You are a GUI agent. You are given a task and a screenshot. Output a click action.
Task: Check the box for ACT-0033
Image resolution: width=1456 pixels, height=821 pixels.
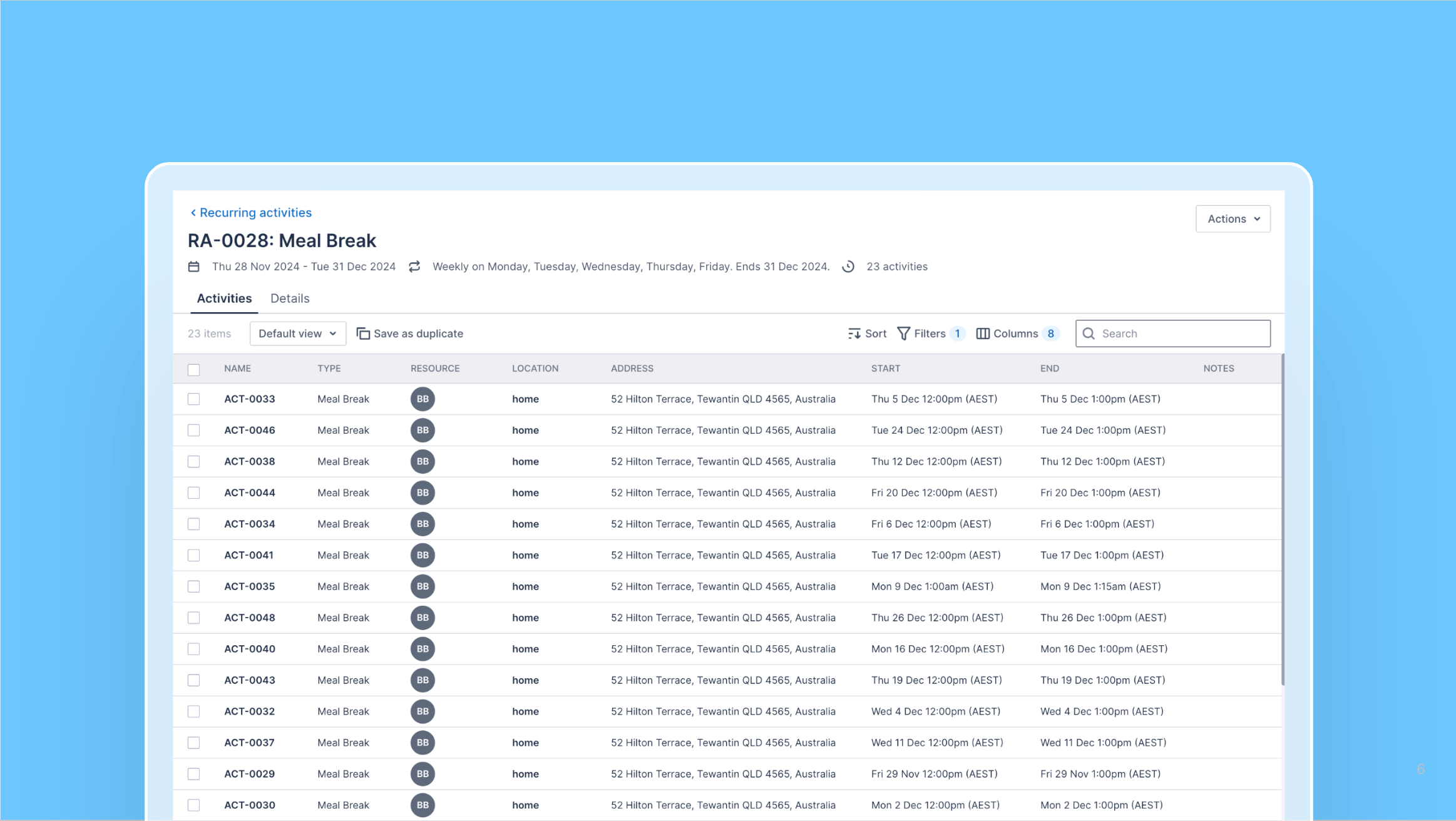pos(194,399)
